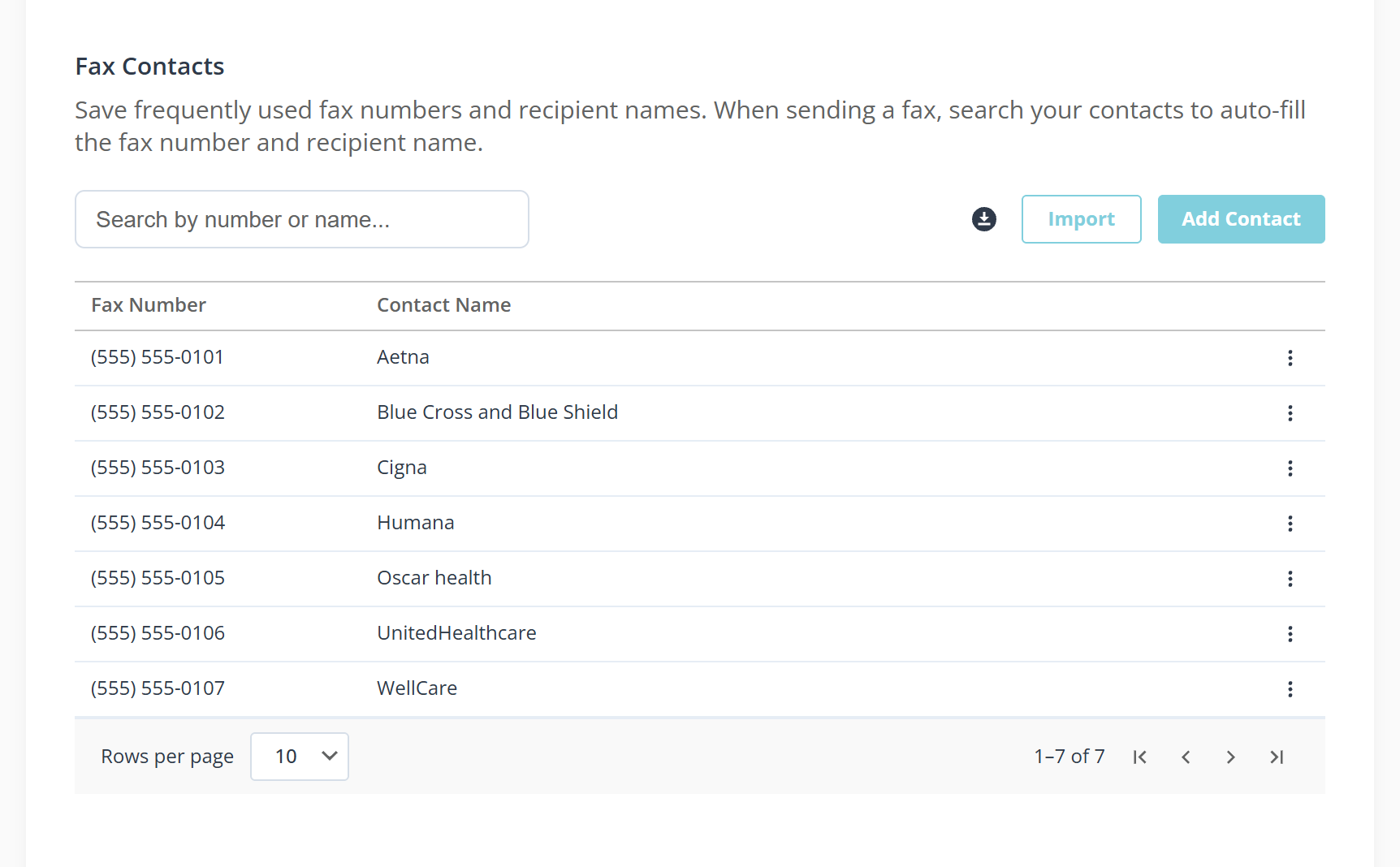
Task: Open the kebab menu for Oscar health
Action: click(x=1290, y=579)
